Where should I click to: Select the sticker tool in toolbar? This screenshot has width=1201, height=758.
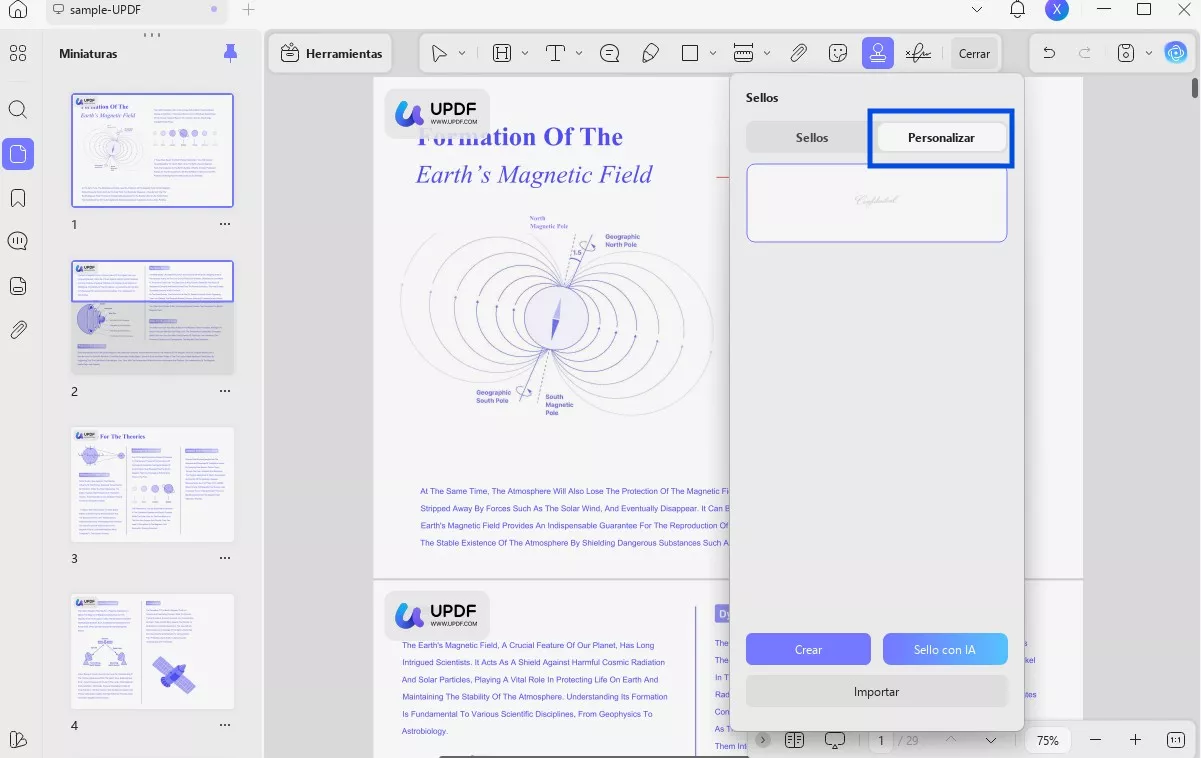coord(838,53)
